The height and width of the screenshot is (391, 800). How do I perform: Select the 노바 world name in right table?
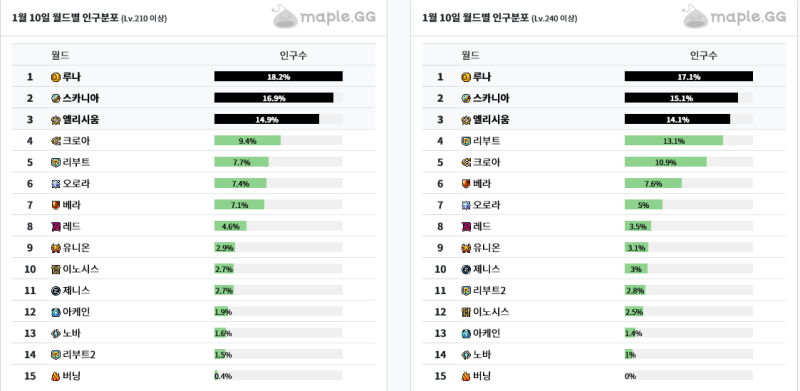pos(482,355)
